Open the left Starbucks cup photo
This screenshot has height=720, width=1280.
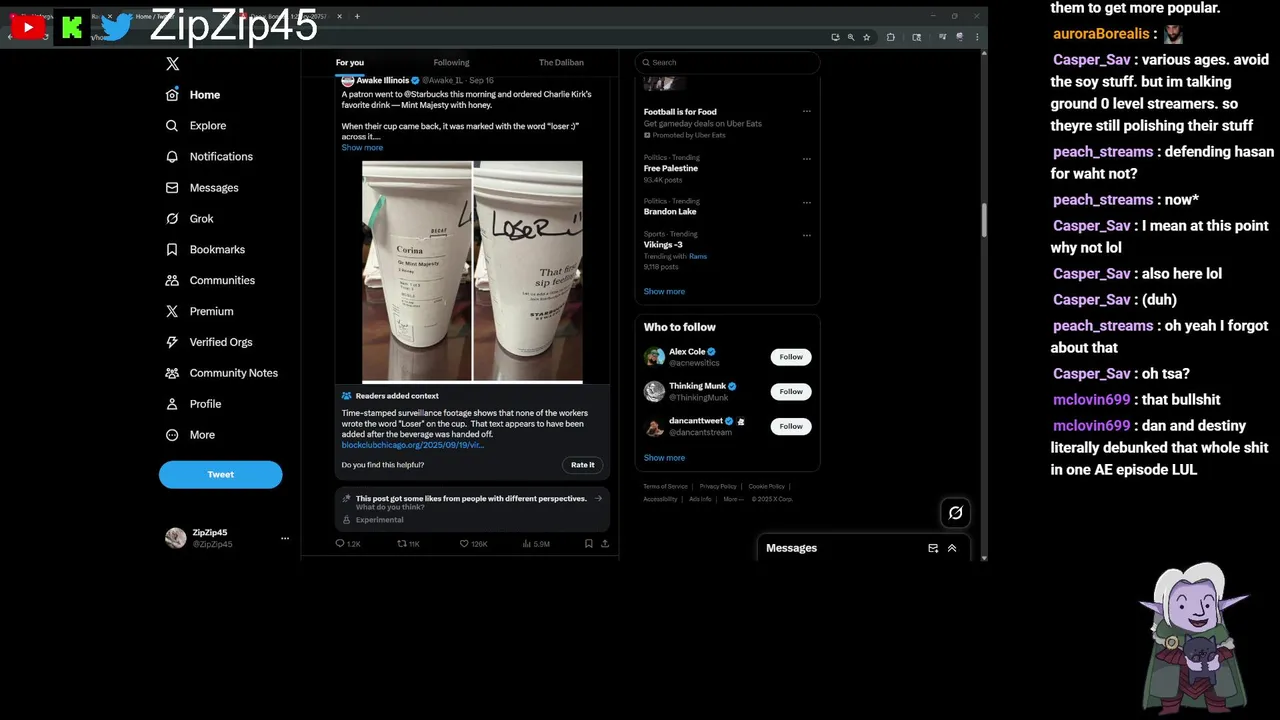(417, 271)
